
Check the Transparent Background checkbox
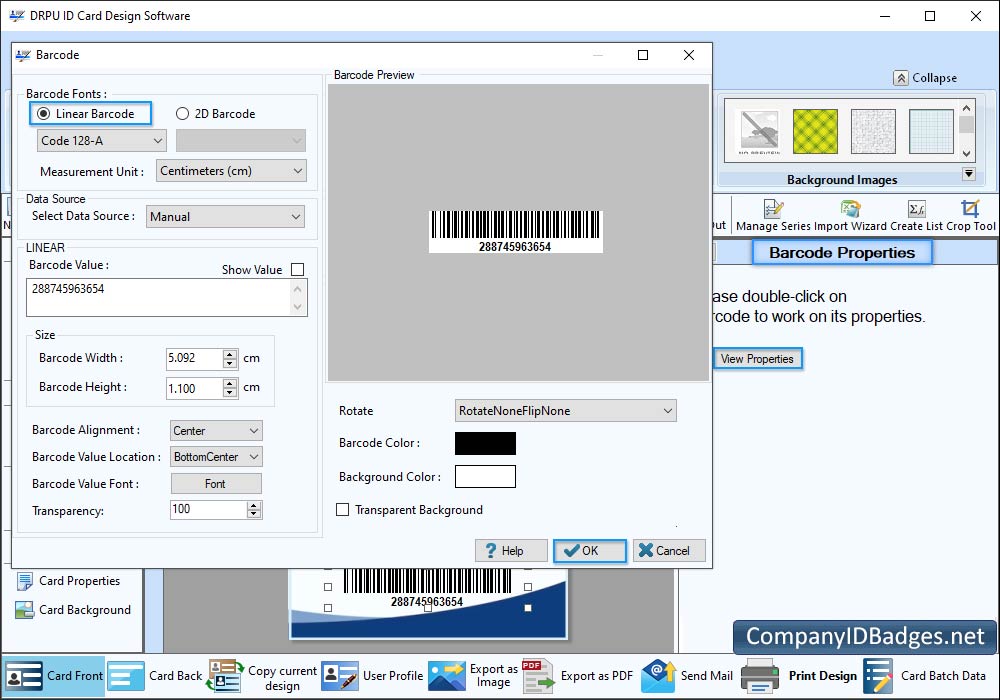(342, 510)
